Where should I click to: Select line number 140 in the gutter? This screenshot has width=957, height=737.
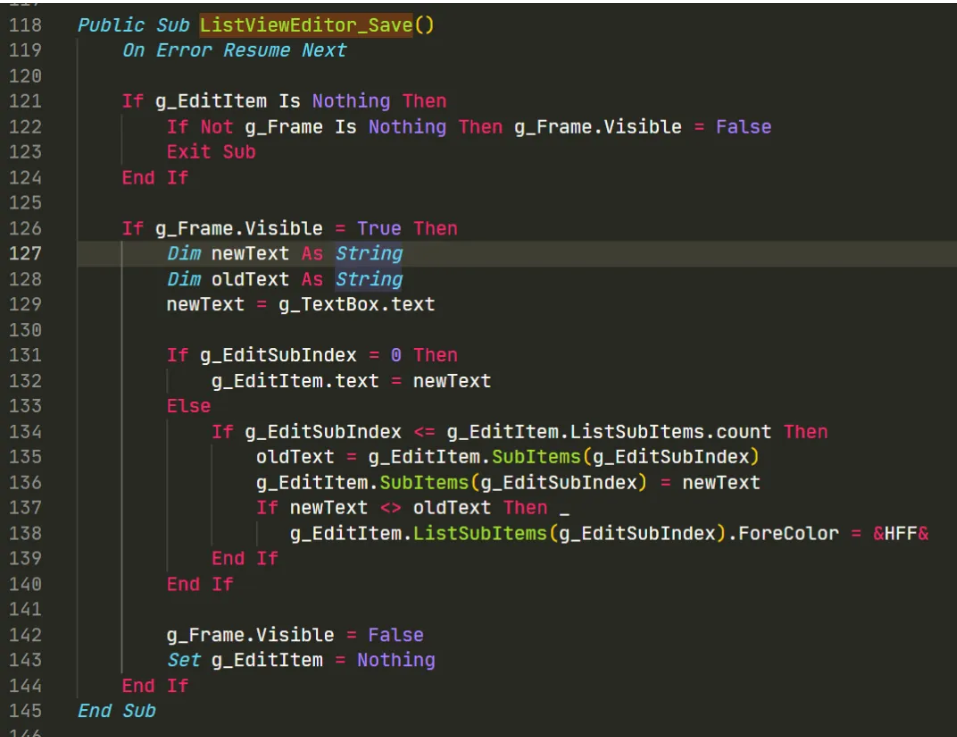(25, 584)
